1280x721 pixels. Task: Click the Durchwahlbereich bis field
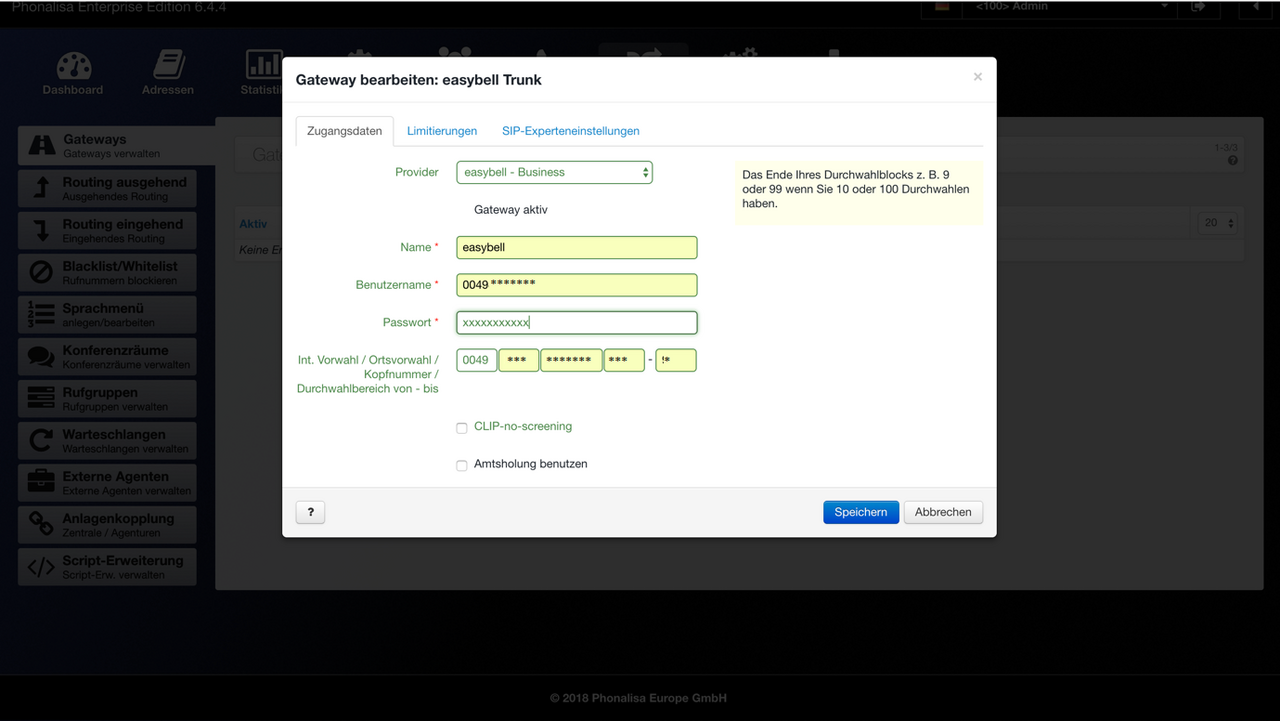(676, 360)
